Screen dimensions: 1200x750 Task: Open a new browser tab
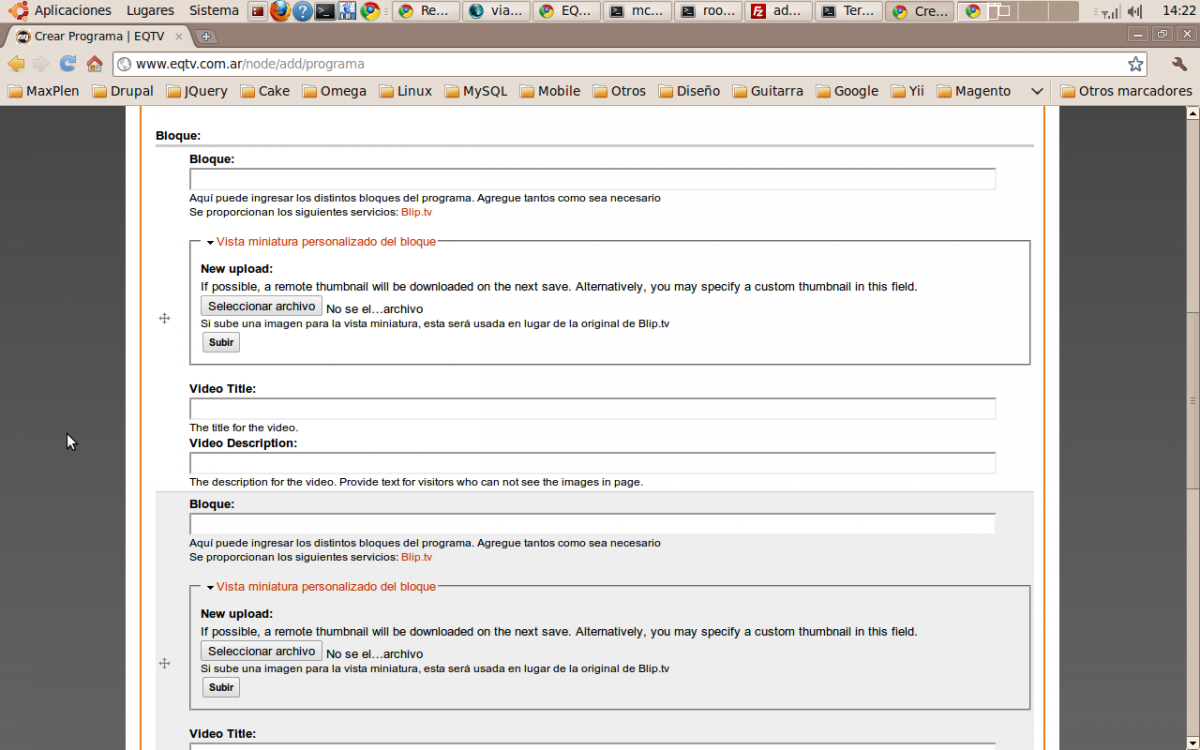tap(206, 36)
